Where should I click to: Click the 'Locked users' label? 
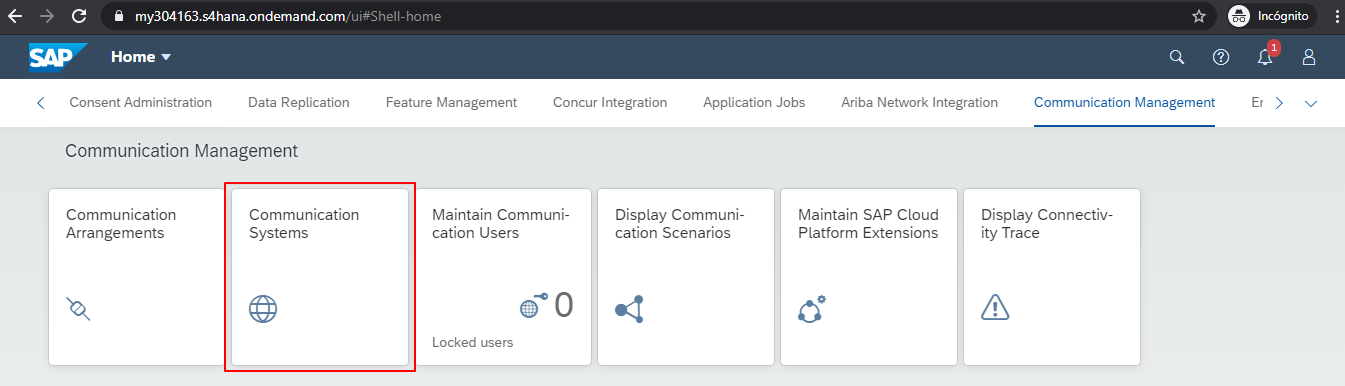[472, 342]
